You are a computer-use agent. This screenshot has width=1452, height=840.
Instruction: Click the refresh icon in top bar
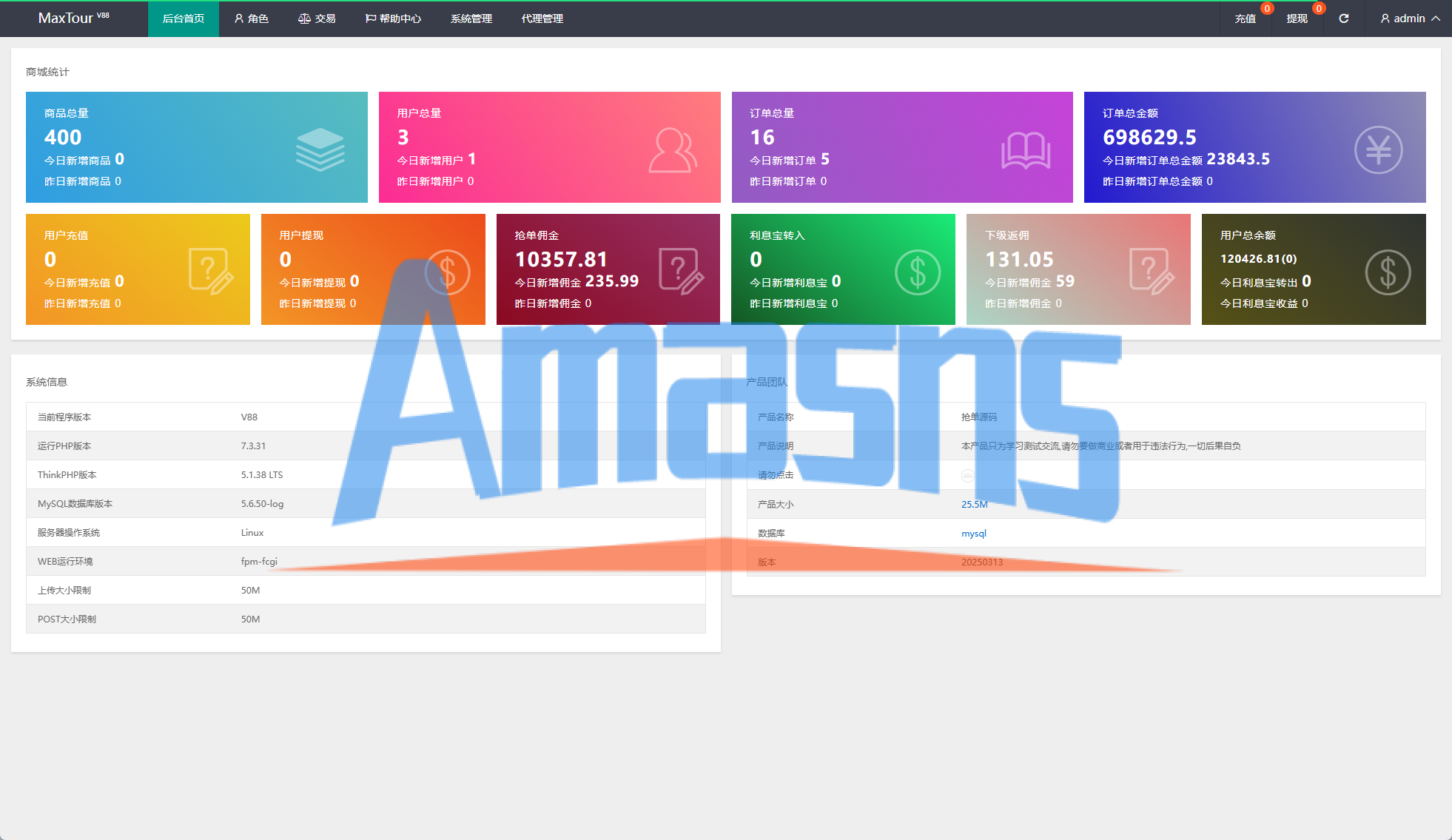click(1343, 19)
